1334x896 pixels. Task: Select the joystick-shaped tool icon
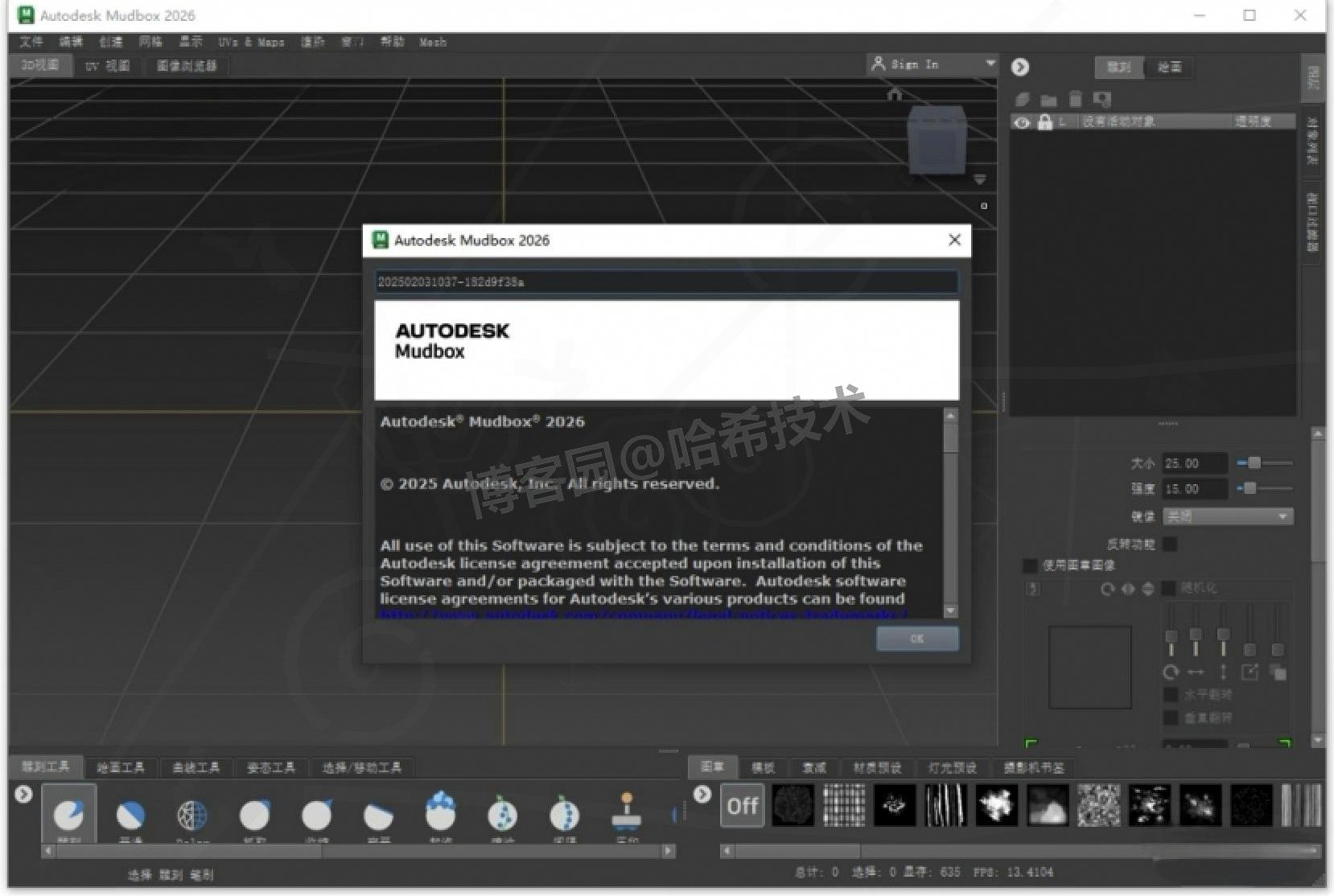625,815
